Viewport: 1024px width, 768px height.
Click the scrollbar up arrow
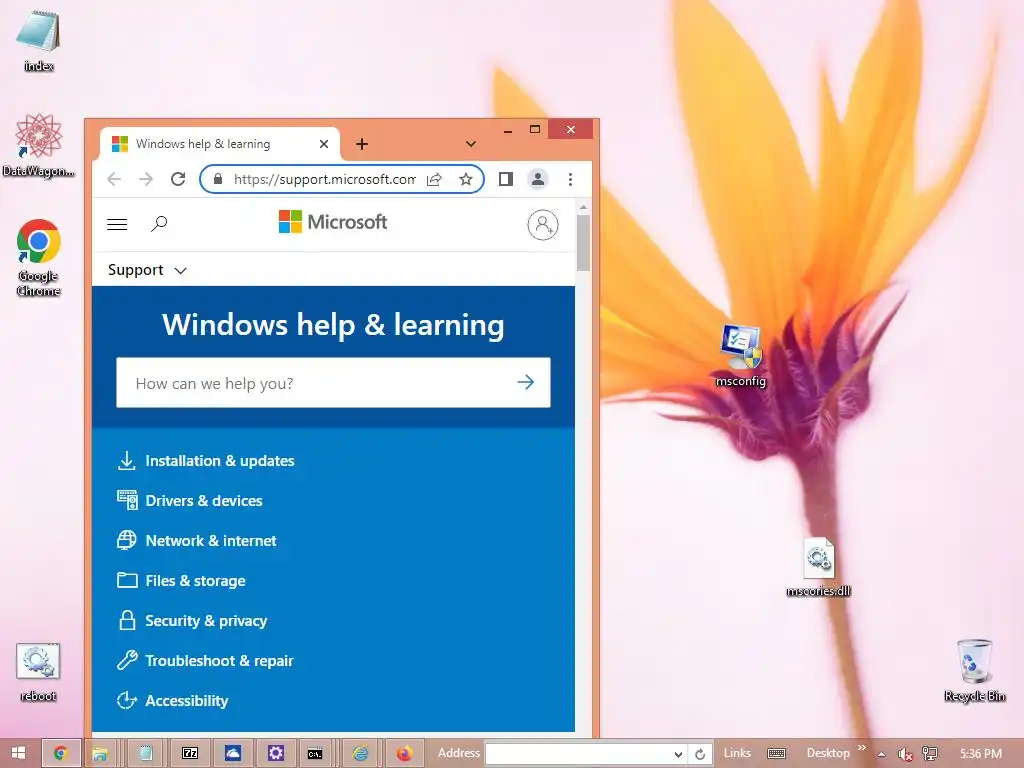583,207
